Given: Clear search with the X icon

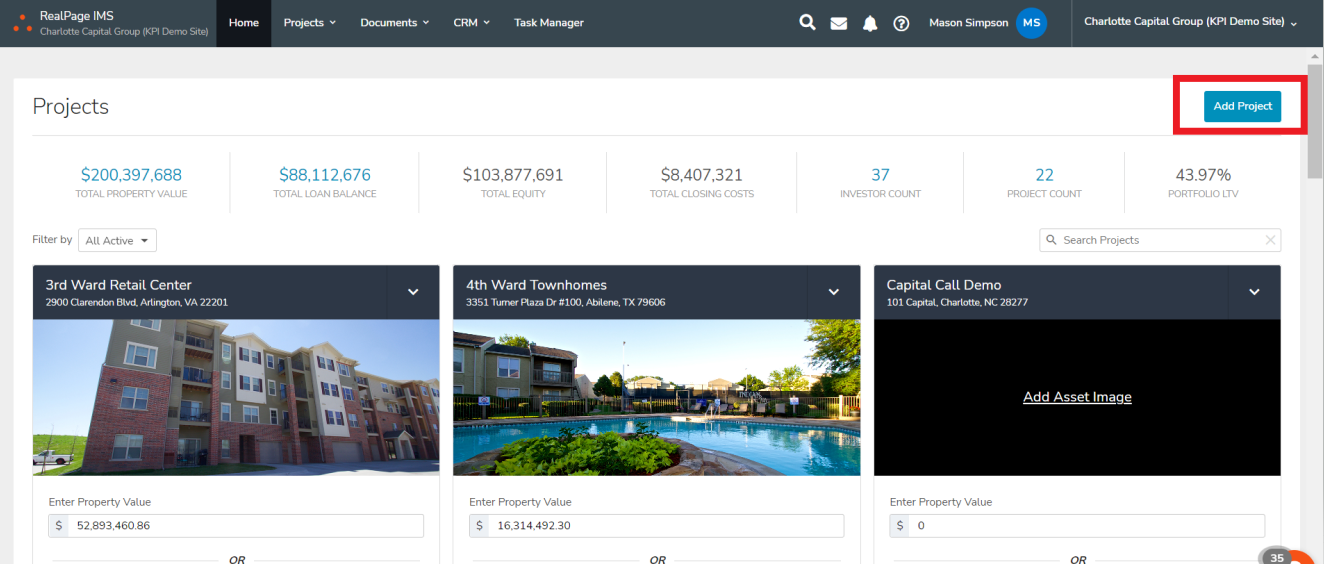Looking at the screenshot, I should (1270, 240).
